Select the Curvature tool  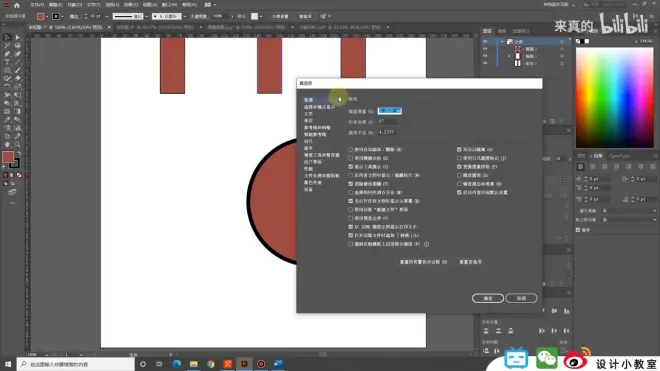(x=17, y=54)
